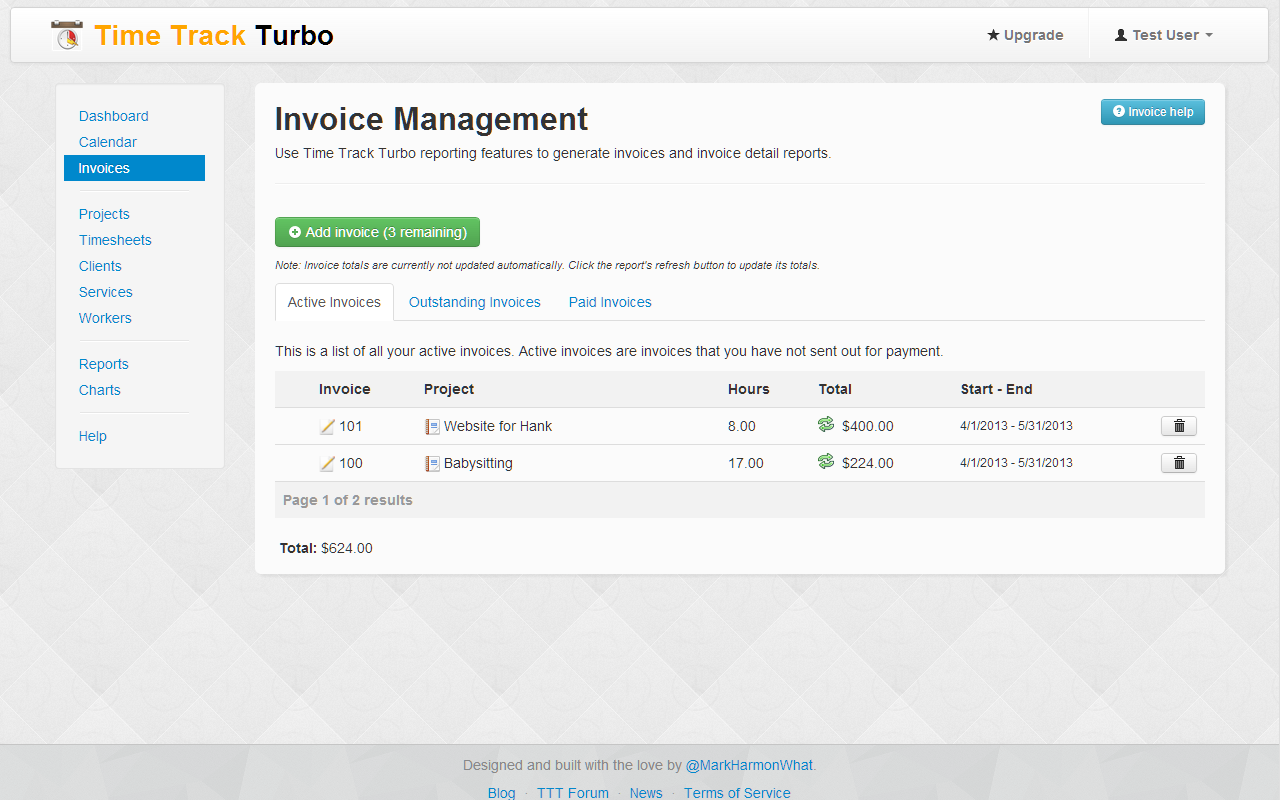Edit invoice 101 using the pencil icon
The width and height of the screenshot is (1280, 800).
coord(326,425)
